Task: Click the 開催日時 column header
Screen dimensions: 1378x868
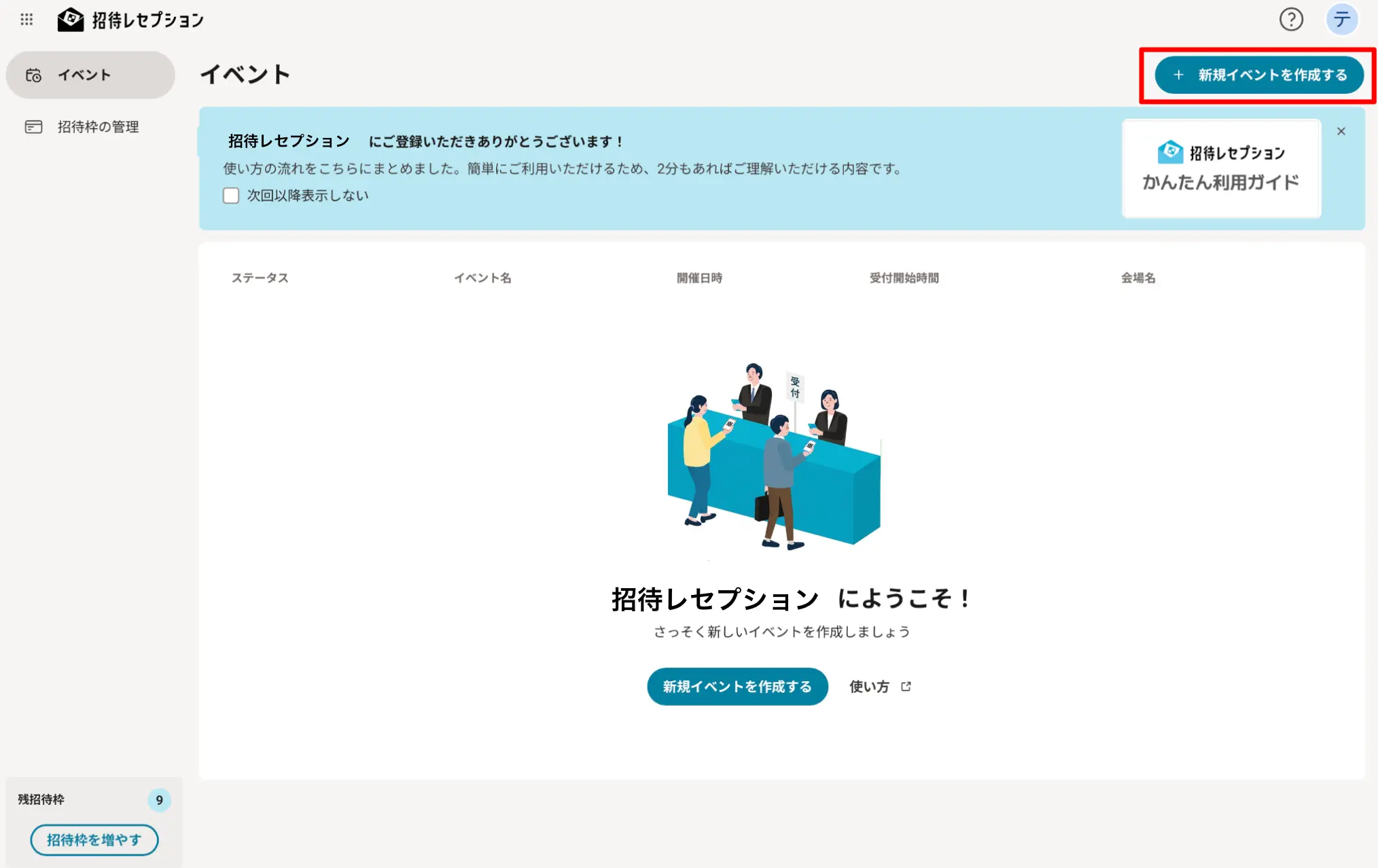Action: coord(699,278)
